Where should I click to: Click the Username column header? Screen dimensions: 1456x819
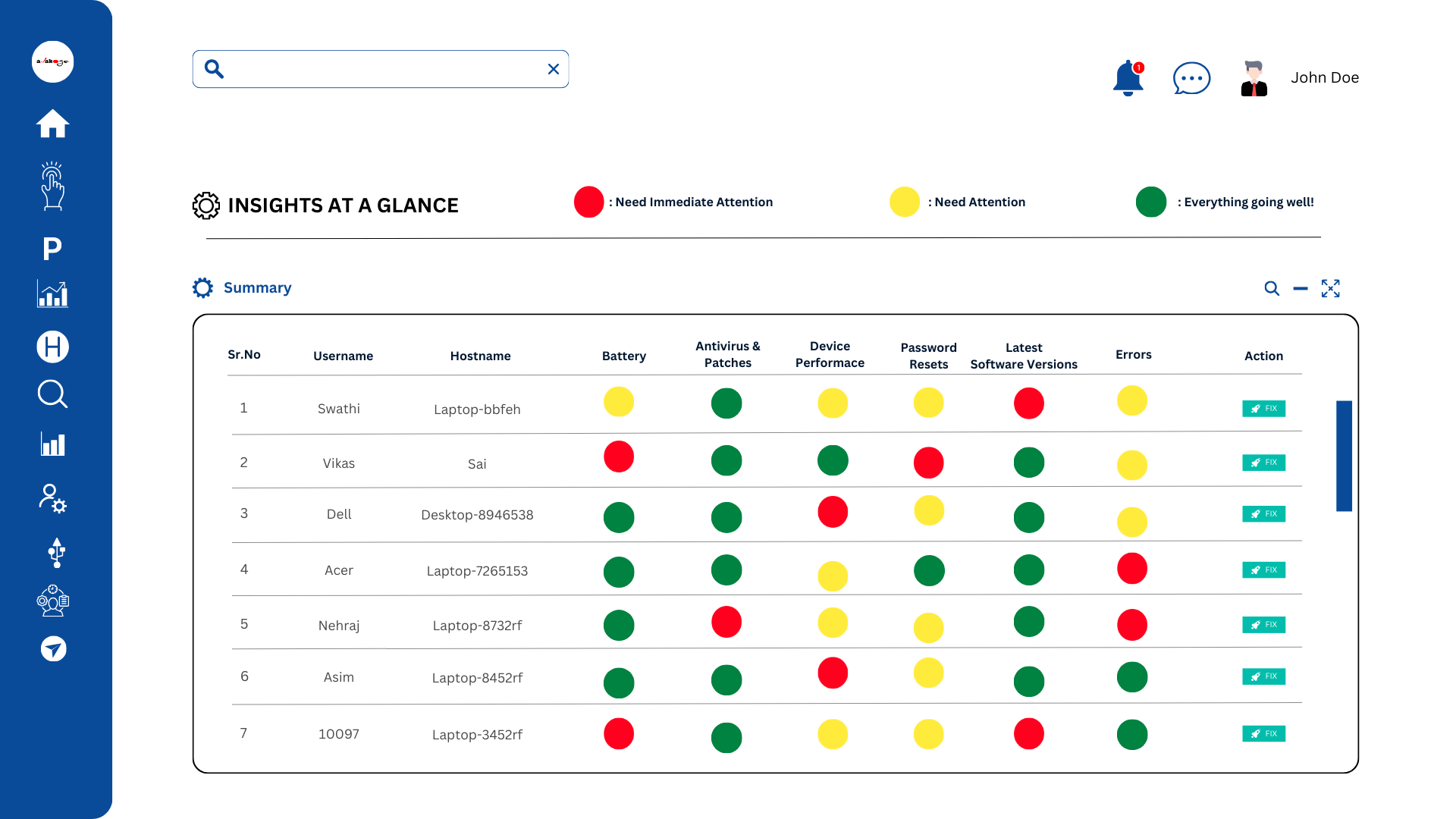point(343,356)
